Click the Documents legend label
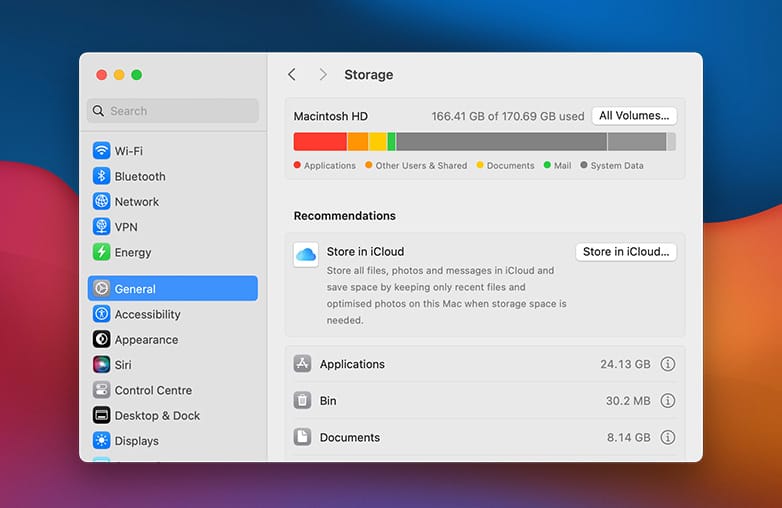The width and height of the screenshot is (782, 508). (x=510, y=166)
